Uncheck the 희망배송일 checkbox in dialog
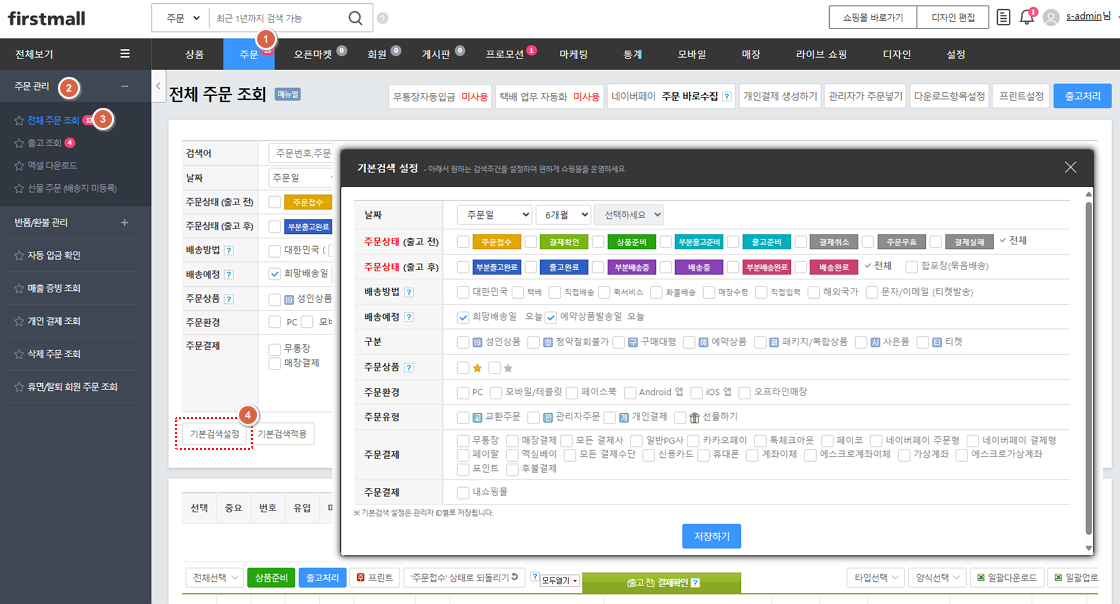This screenshot has height=604, width=1120. coord(463,317)
